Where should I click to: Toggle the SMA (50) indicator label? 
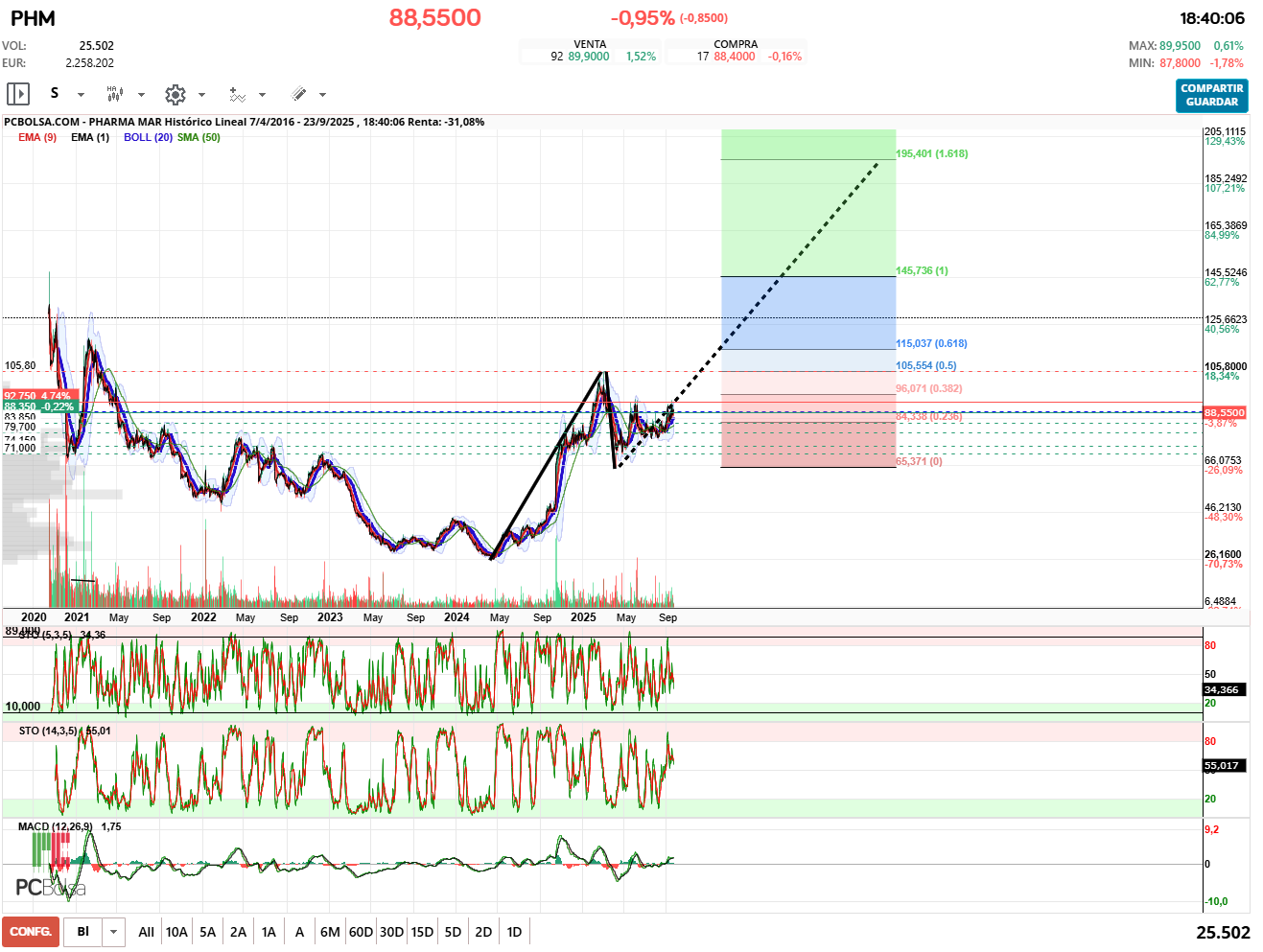[x=199, y=137]
